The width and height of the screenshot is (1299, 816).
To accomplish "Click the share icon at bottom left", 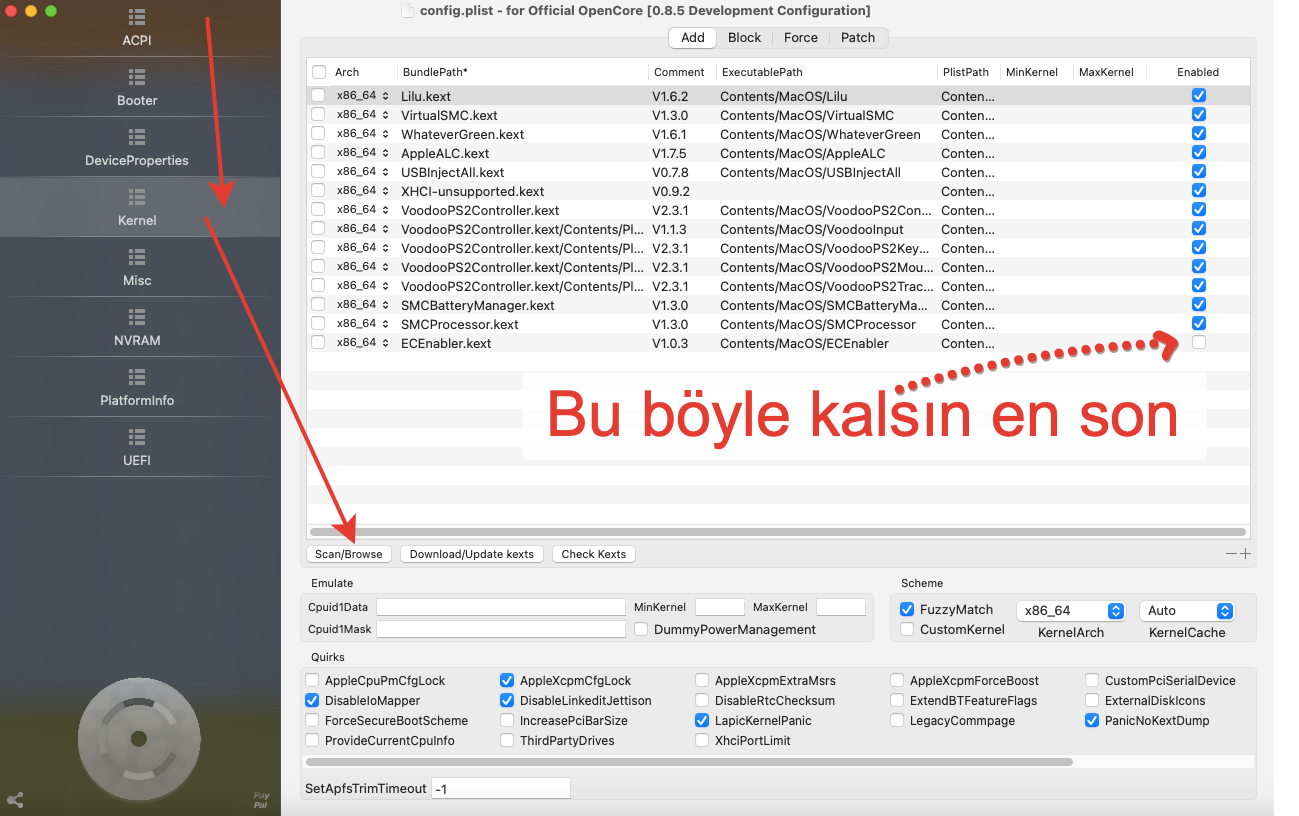I will click(15, 800).
